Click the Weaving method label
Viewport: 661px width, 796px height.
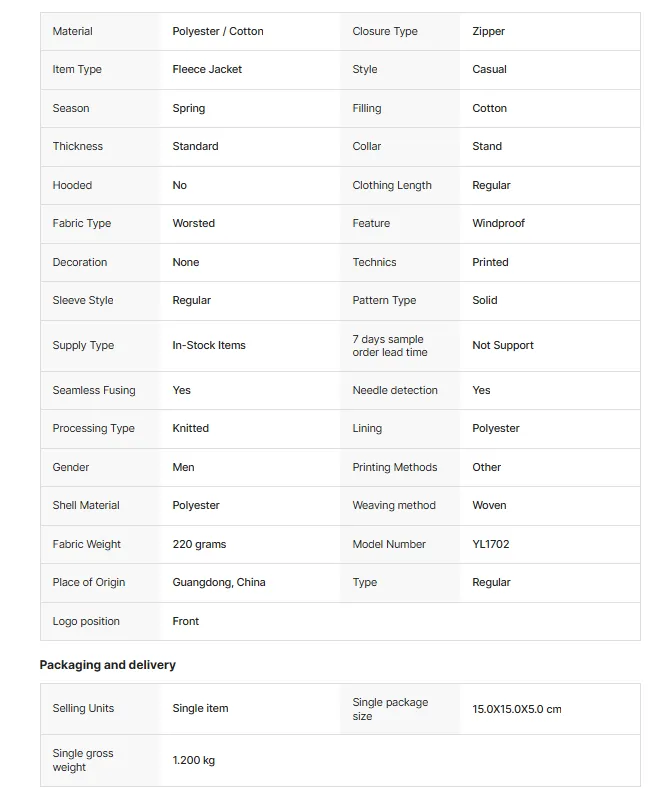tap(394, 506)
